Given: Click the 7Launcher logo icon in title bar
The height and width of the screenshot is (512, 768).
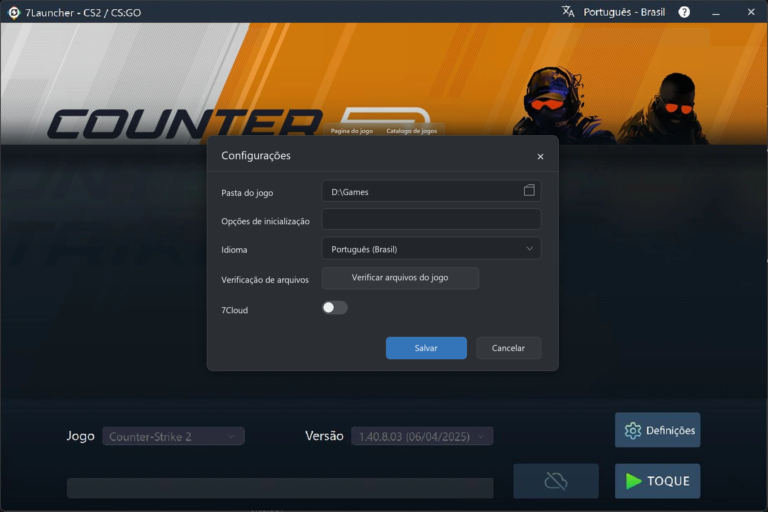Looking at the screenshot, I should click(14, 12).
